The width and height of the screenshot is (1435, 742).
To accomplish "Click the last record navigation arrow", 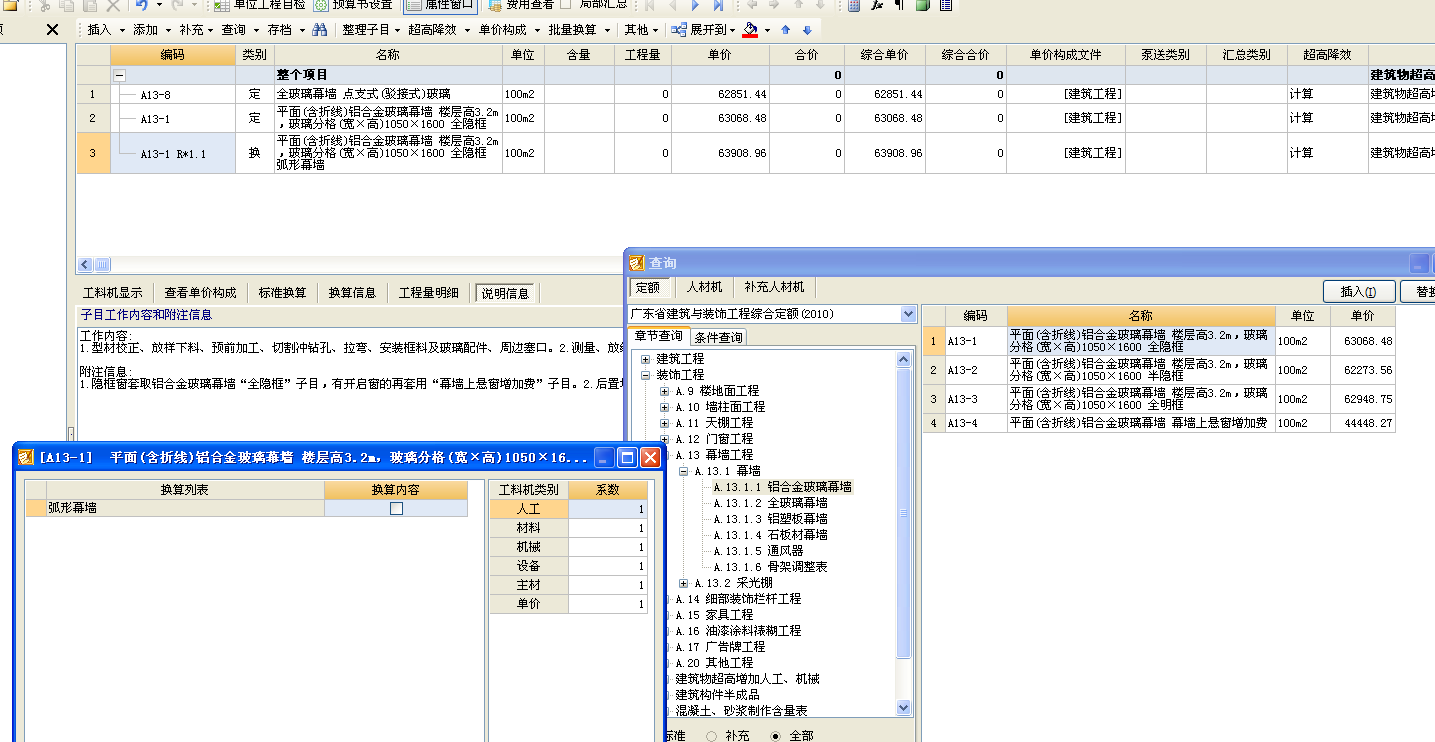I will coord(717,5).
